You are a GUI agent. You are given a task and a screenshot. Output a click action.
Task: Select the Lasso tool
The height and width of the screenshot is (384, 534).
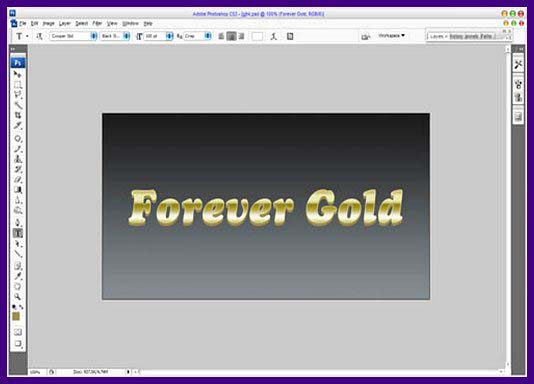[x=17, y=95]
